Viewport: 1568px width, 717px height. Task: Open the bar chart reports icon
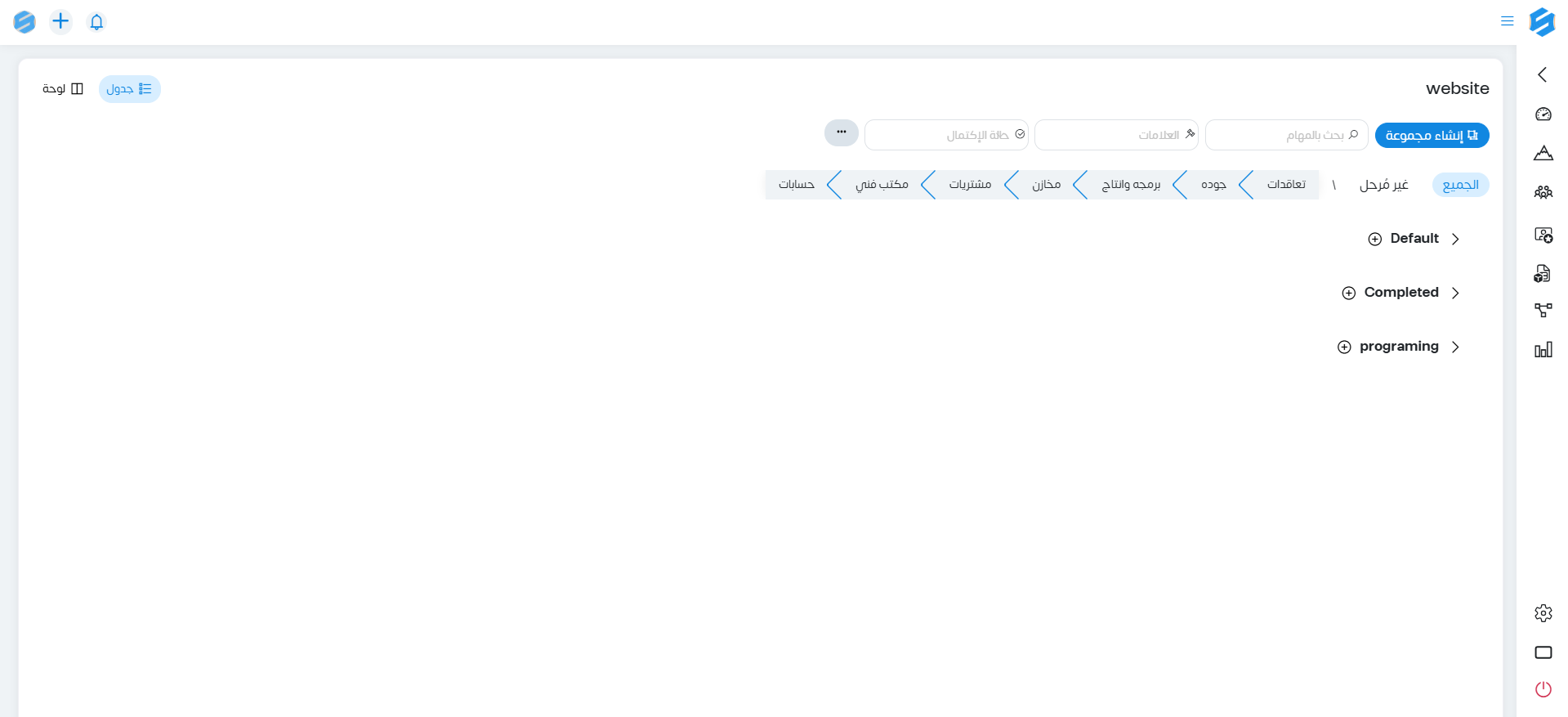(x=1543, y=350)
